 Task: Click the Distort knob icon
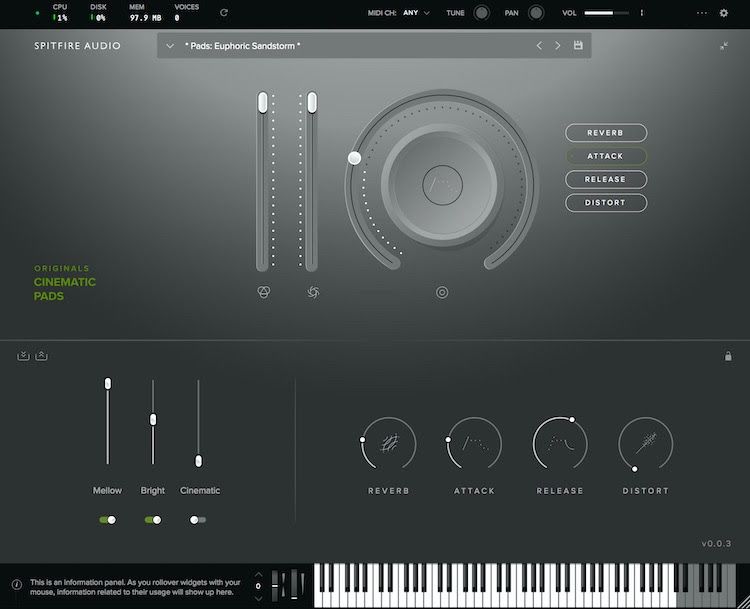(645, 443)
